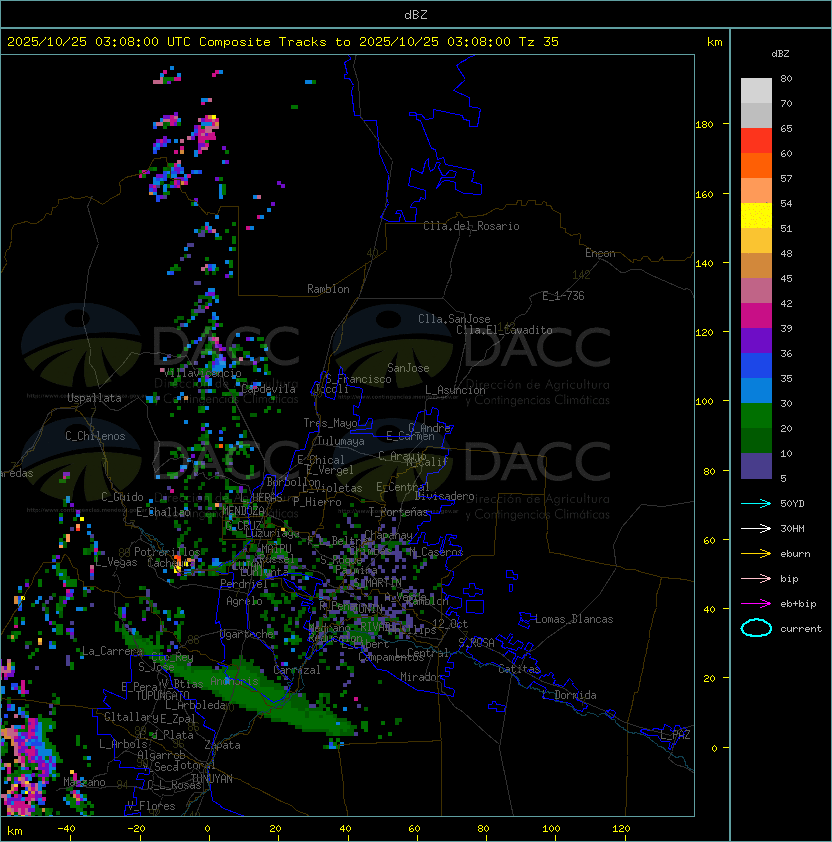Screen dimensions: 832x842
Task: Click the 'Clla.El_Cavadito' map label
Action: click(504, 330)
